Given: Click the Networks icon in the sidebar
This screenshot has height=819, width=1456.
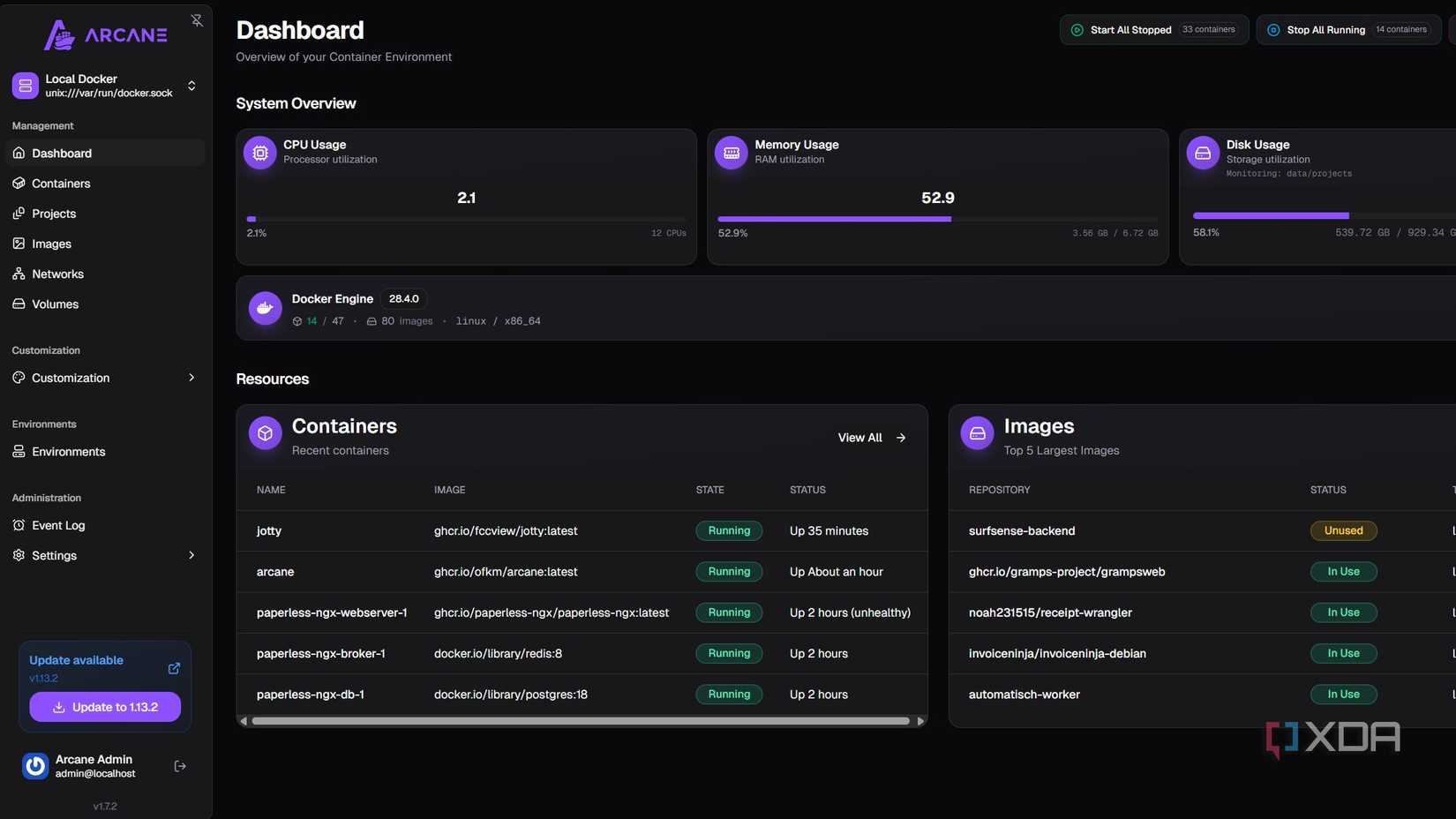Looking at the screenshot, I should [x=18, y=274].
